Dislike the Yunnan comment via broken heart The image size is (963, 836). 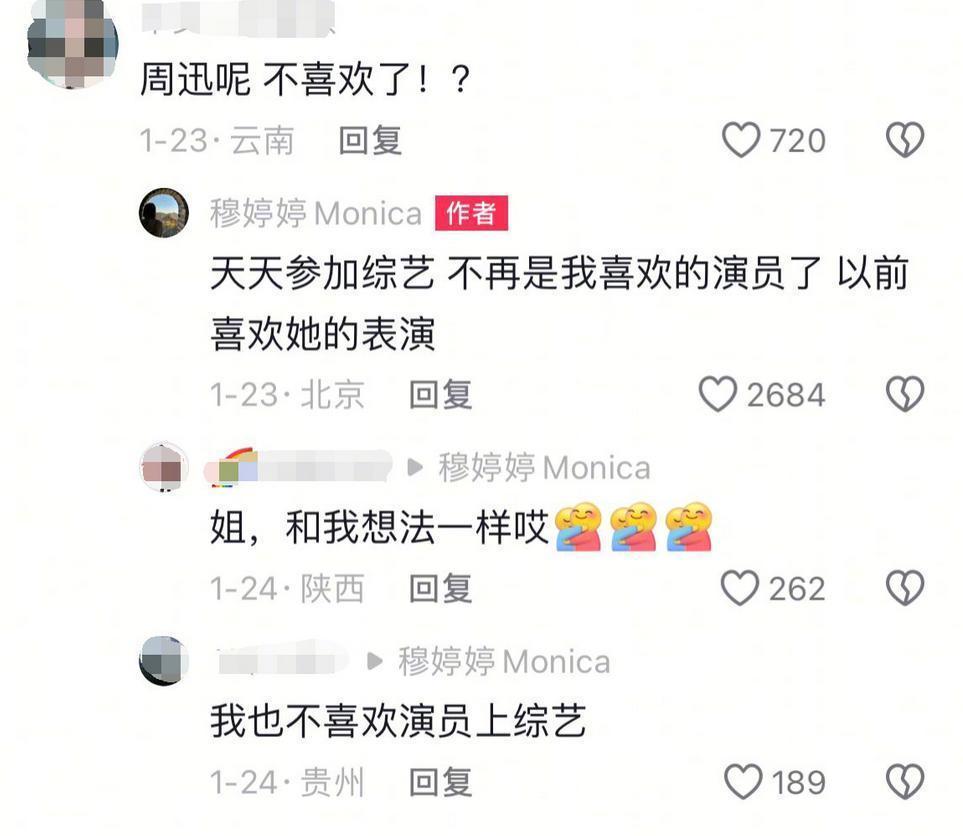tap(905, 140)
